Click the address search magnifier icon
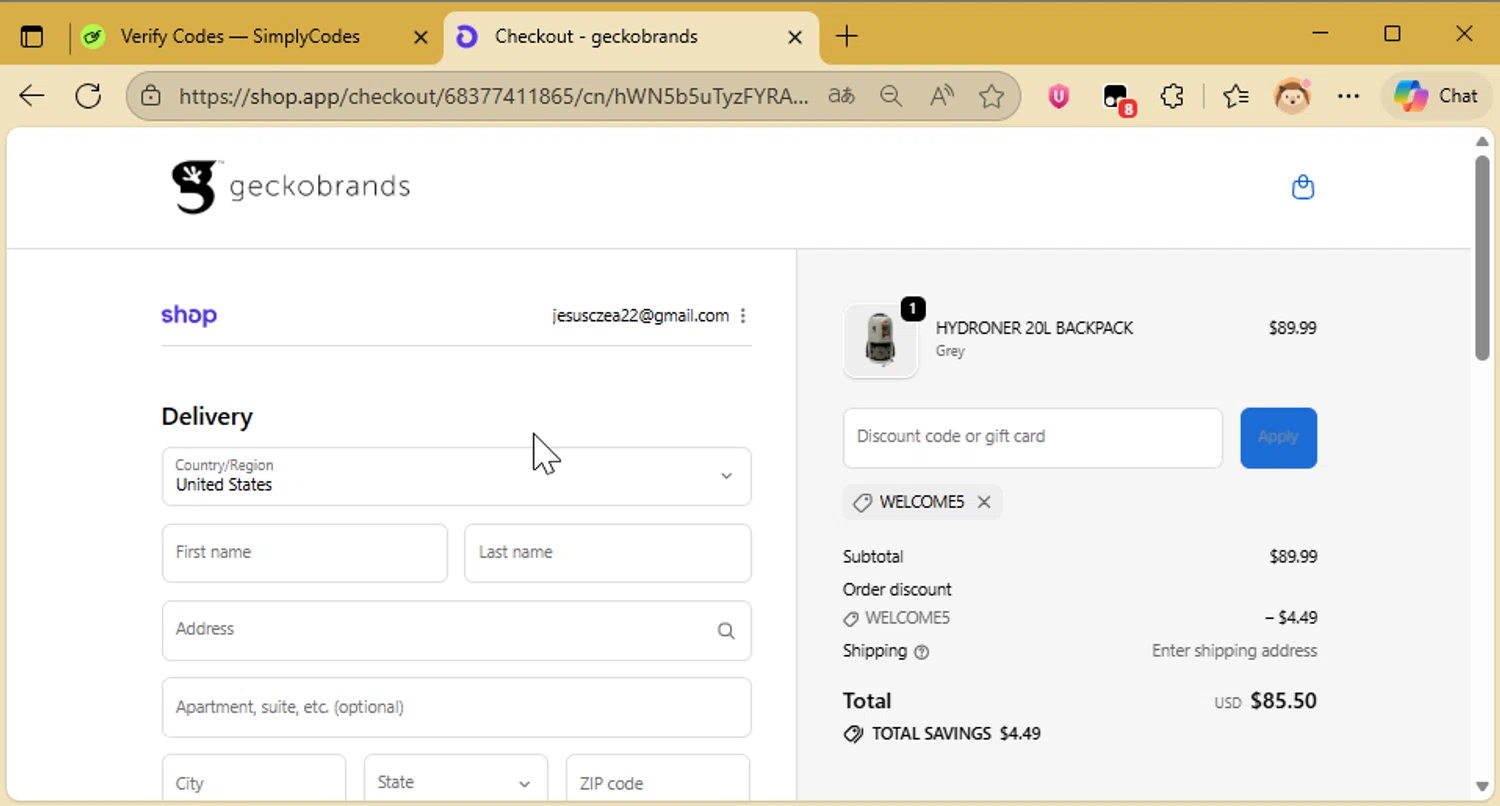Image resolution: width=1500 pixels, height=806 pixels. (x=726, y=631)
